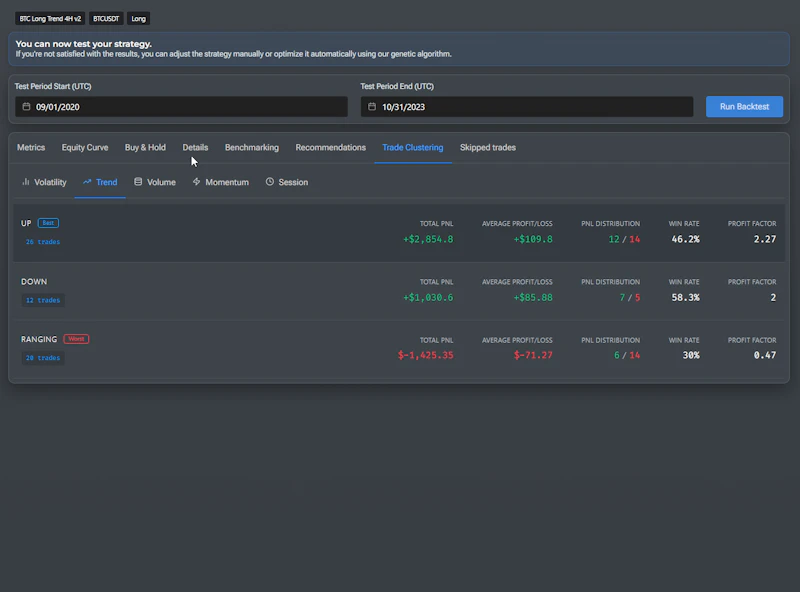
Task: Switch clustering to Session
Action: point(287,182)
